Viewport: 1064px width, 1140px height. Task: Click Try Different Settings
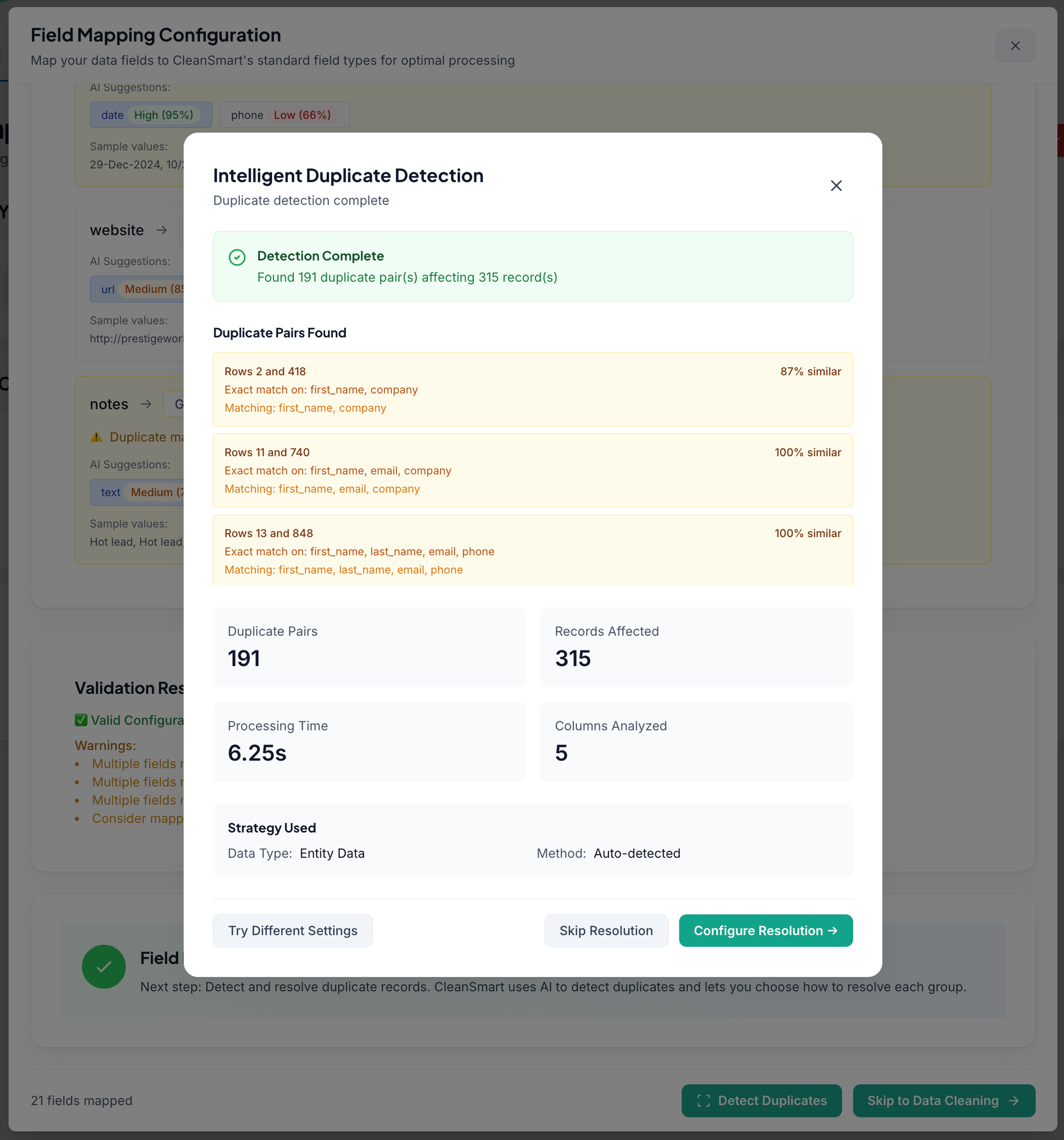point(293,930)
